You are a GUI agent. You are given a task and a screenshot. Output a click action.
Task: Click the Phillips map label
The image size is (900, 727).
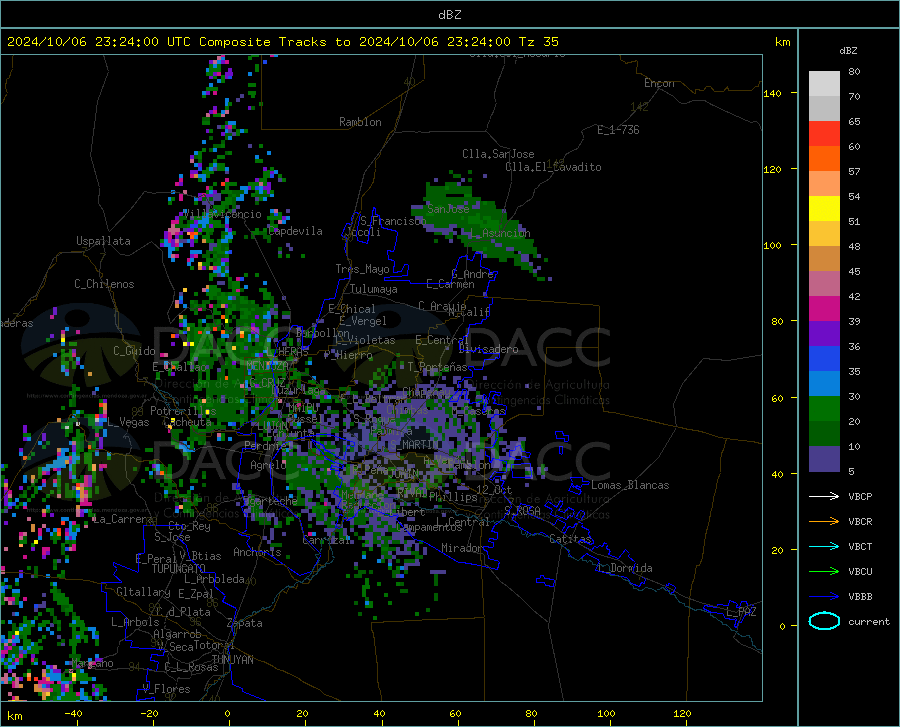click(453, 497)
